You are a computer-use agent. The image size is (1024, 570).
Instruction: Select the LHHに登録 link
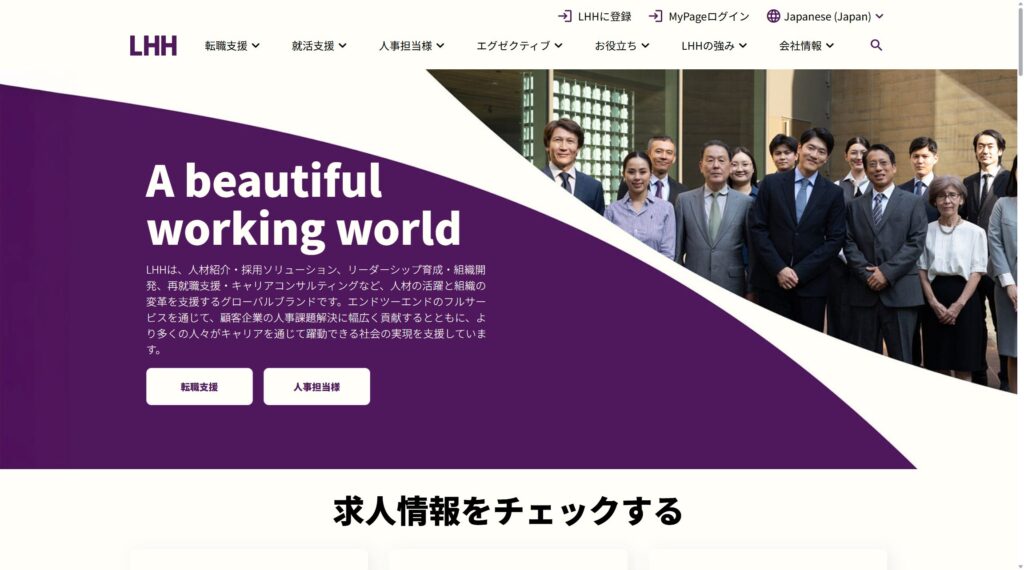coord(595,16)
